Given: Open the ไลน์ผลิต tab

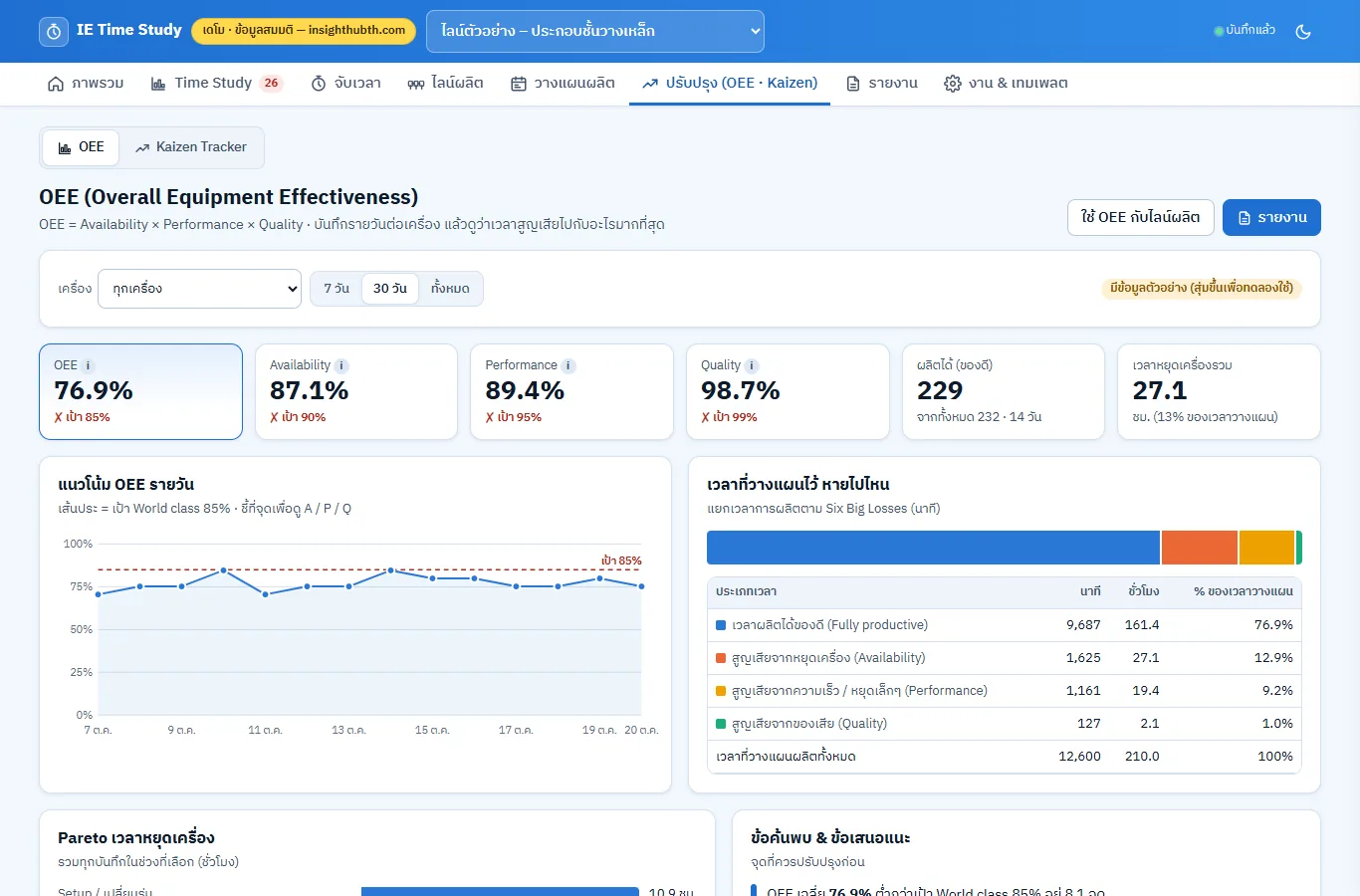Looking at the screenshot, I should (x=445, y=84).
